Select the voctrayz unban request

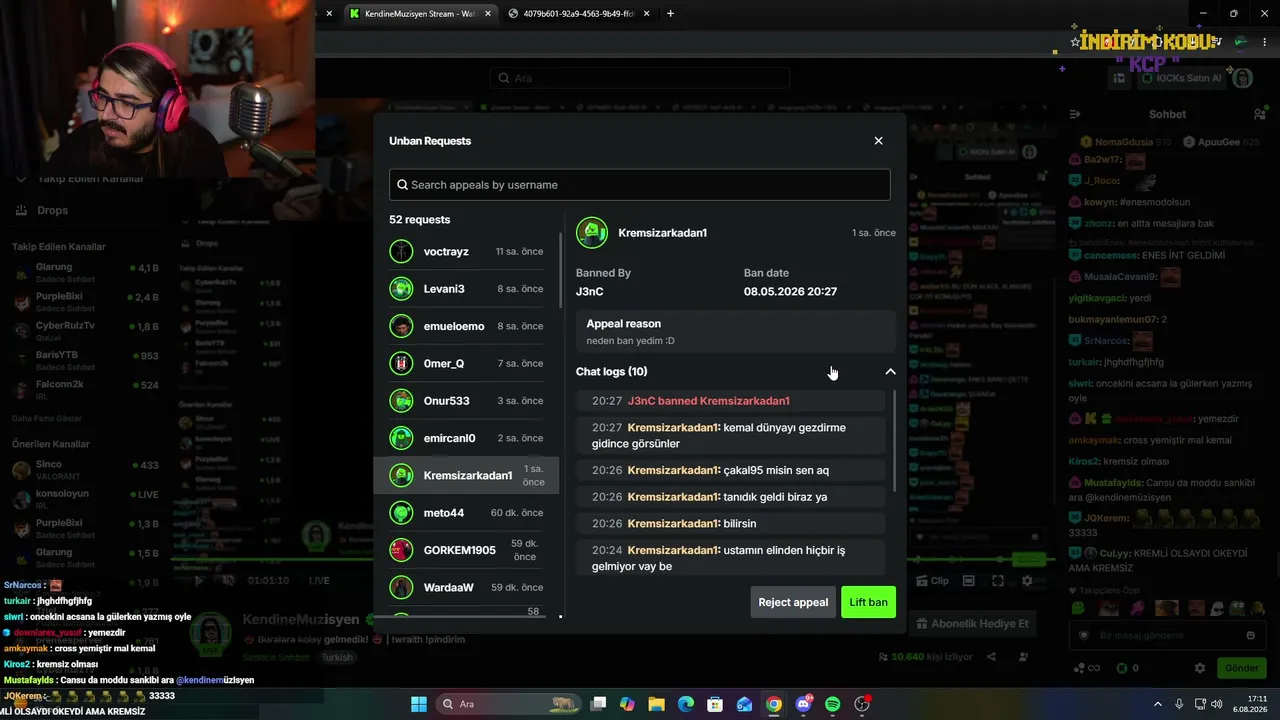[466, 252]
